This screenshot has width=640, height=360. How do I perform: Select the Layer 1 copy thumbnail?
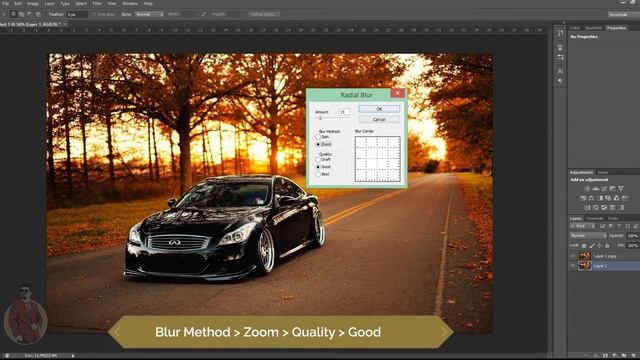click(584, 256)
